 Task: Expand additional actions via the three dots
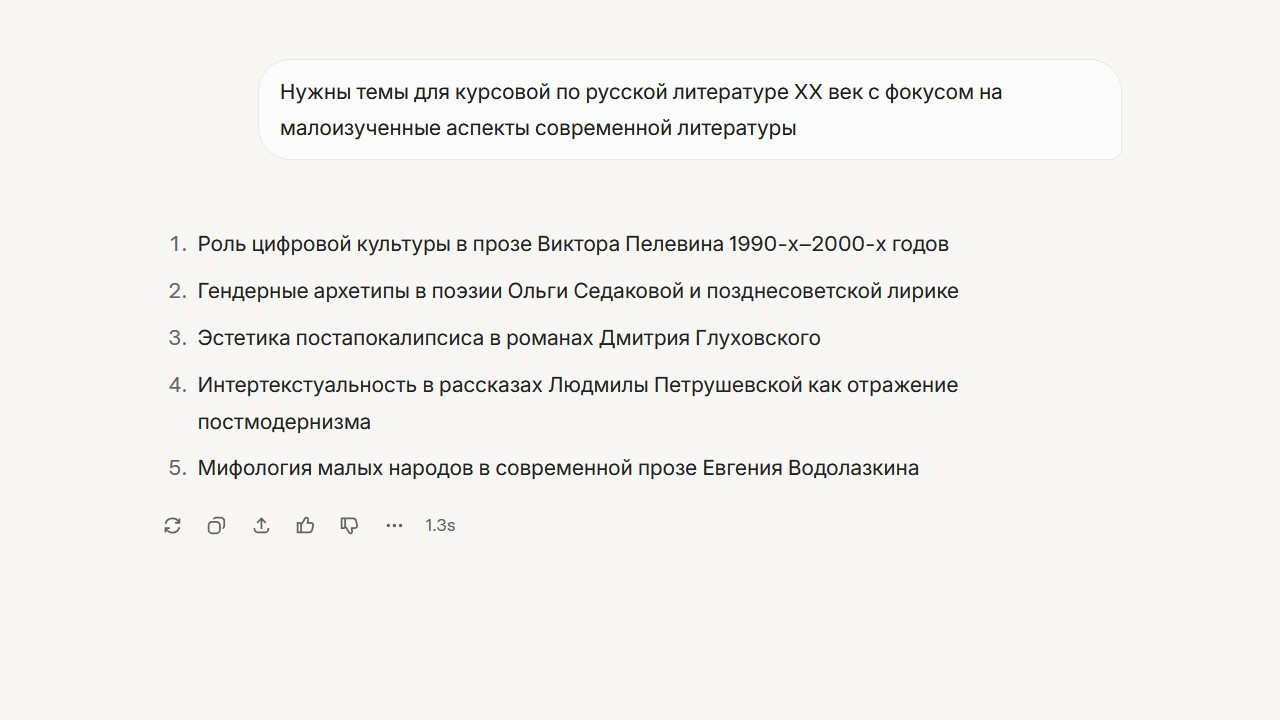tap(394, 525)
